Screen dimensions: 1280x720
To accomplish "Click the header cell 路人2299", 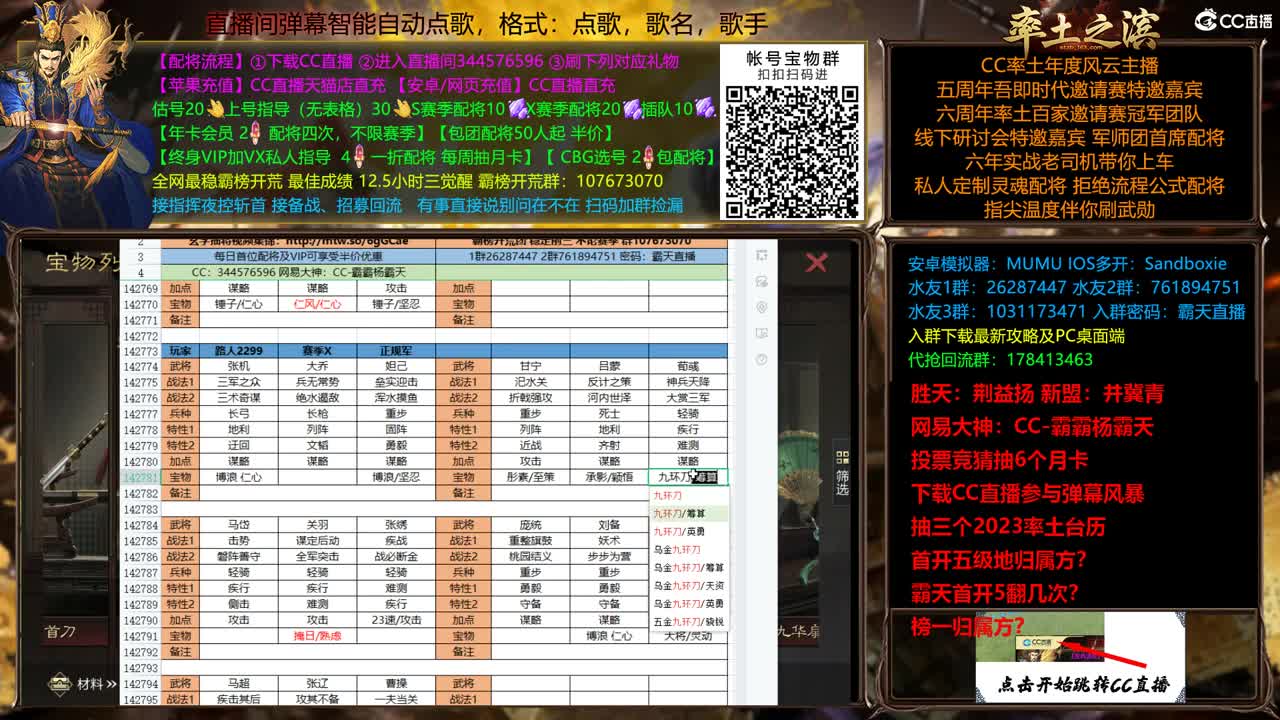I will click(239, 351).
